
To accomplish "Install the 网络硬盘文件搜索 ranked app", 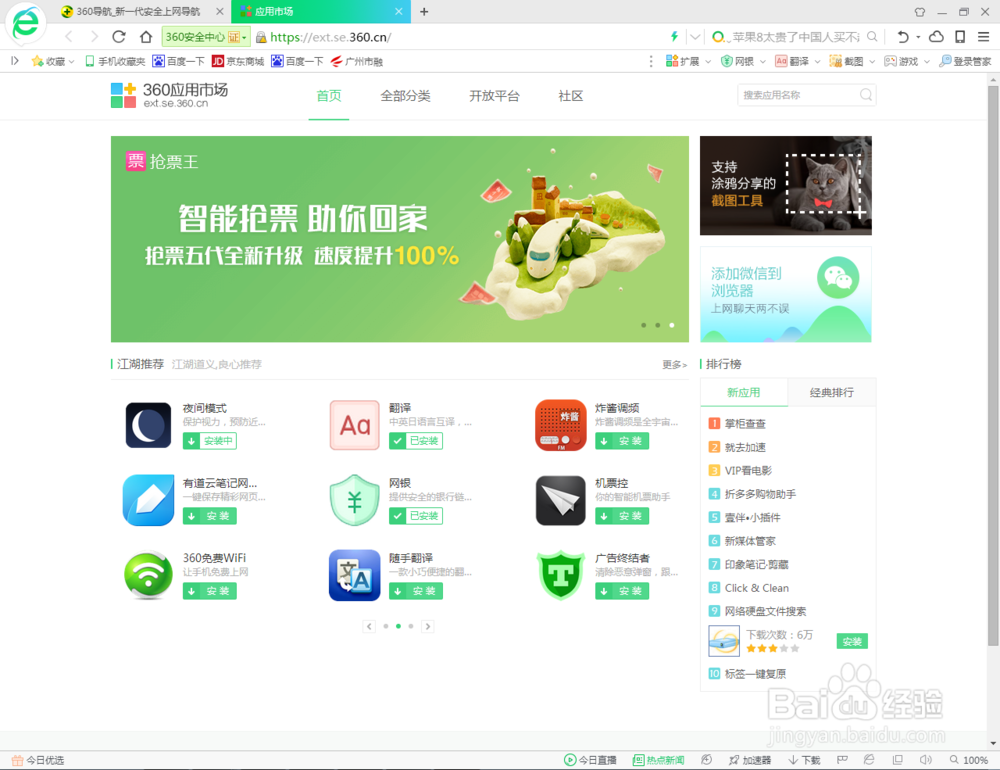I will click(852, 642).
